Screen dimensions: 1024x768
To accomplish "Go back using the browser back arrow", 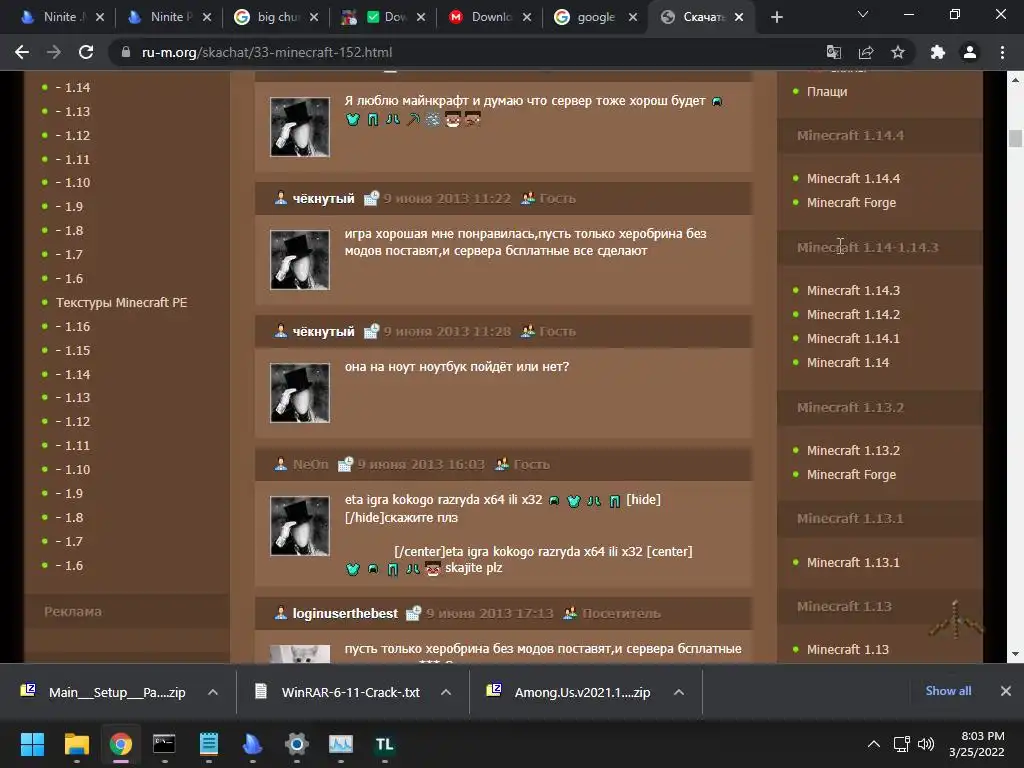I will point(22,52).
